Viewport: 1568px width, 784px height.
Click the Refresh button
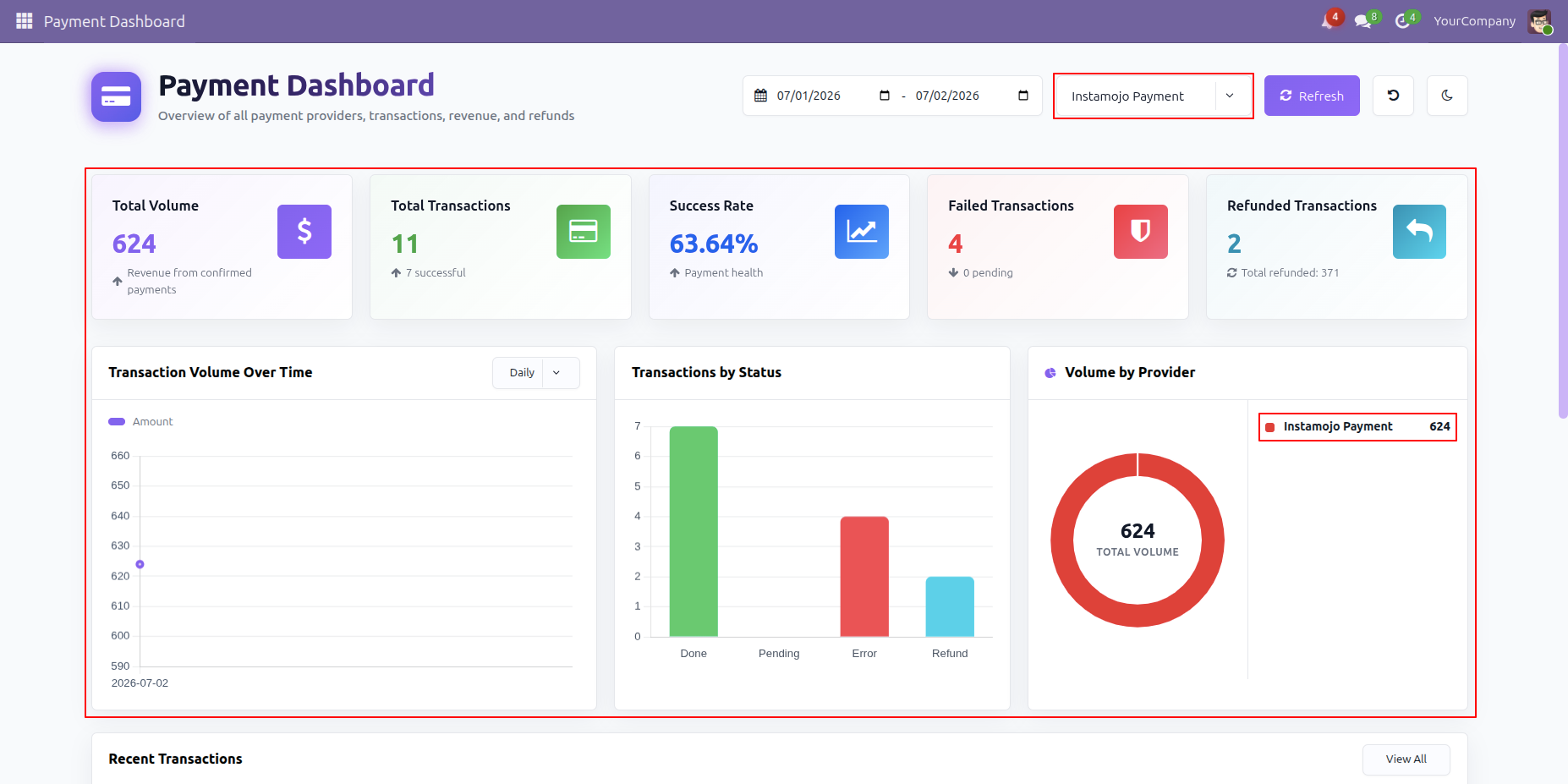coord(1312,96)
